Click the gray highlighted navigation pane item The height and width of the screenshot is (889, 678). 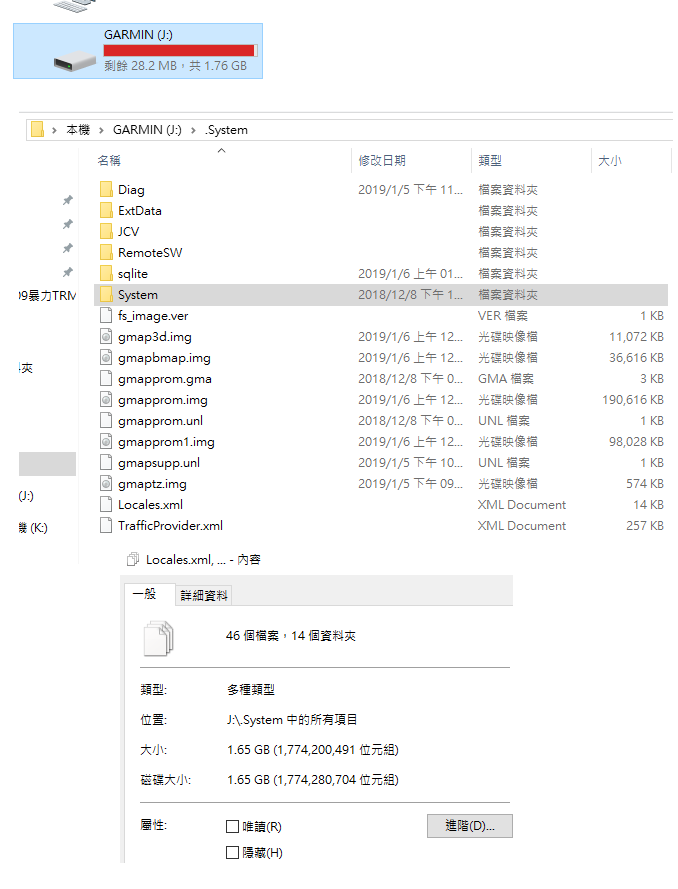(x=47, y=464)
